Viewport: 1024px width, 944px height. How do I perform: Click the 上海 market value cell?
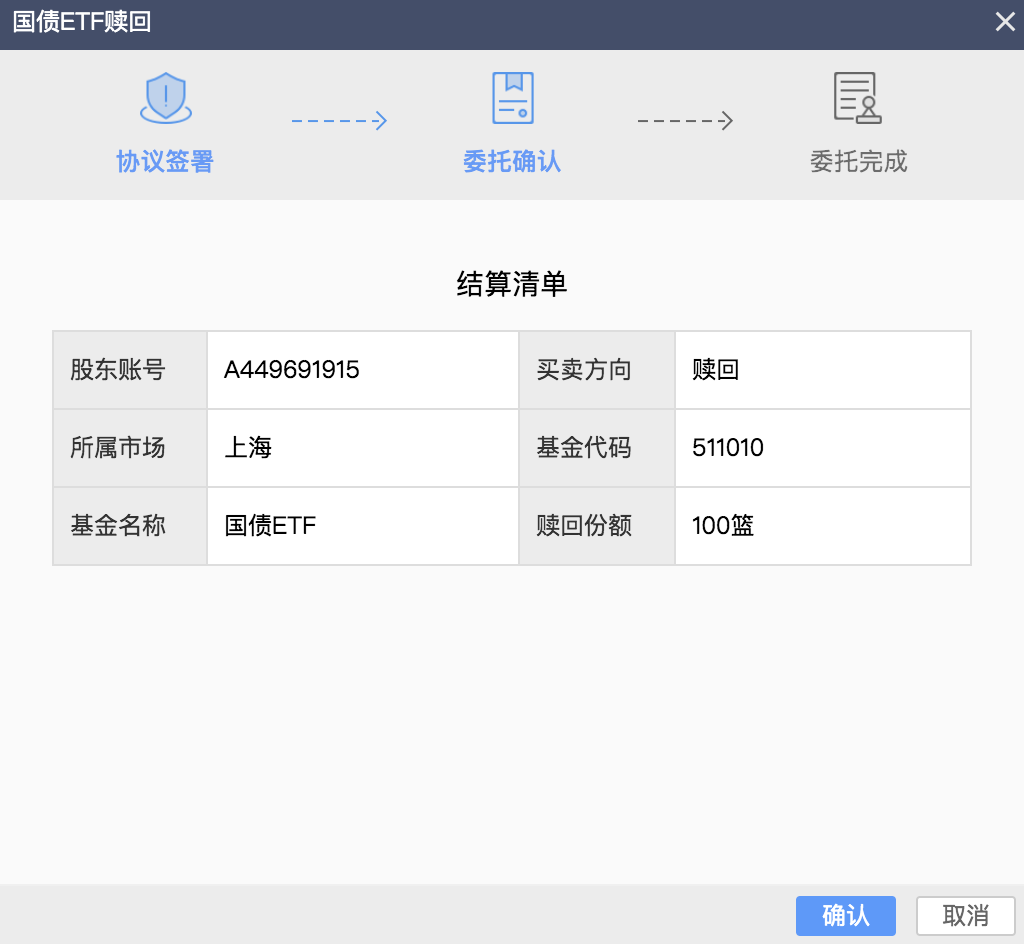[x=248, y=448]
